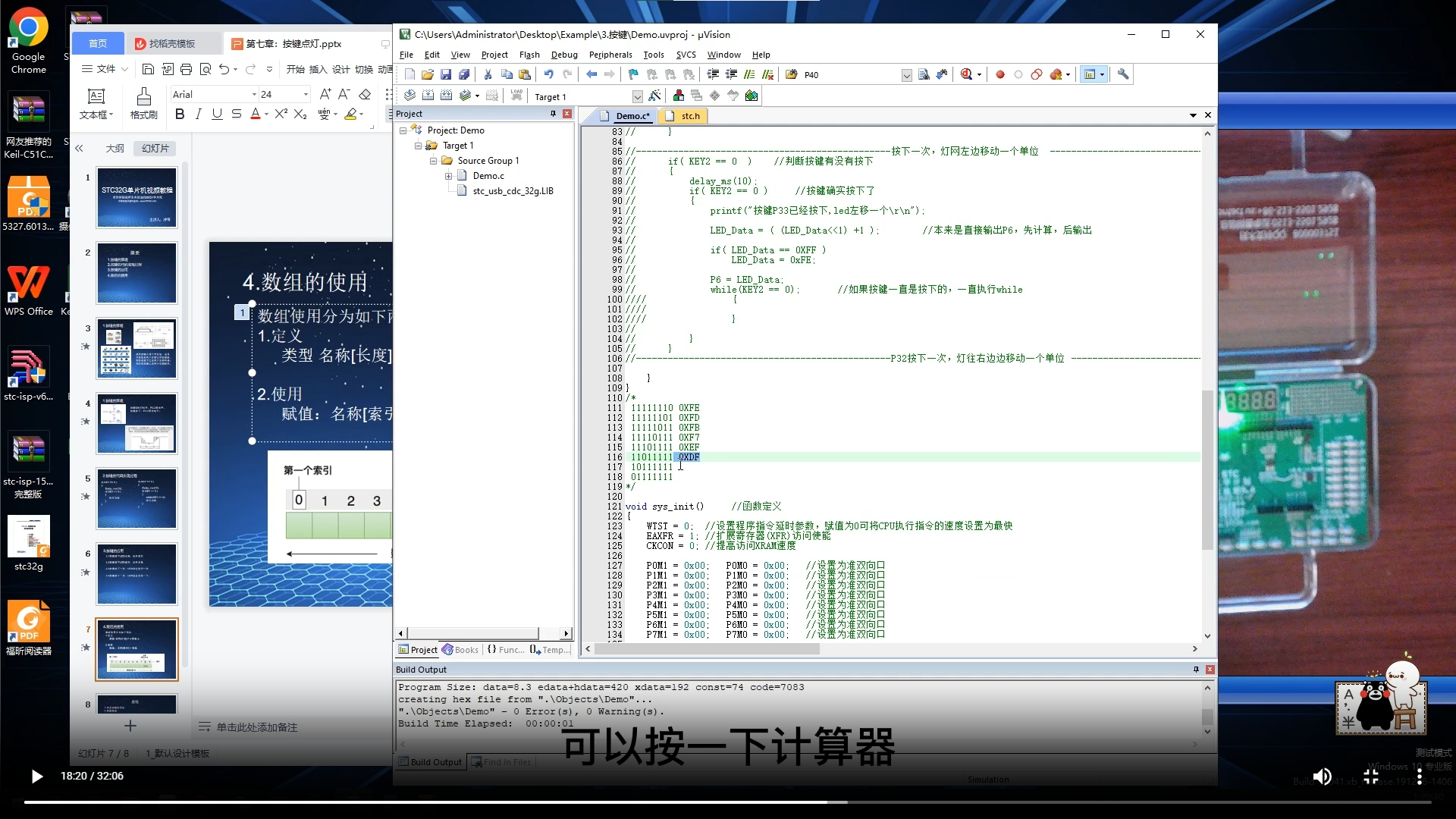Click the yellow highlighter color swatch

(x=350, y=114)
